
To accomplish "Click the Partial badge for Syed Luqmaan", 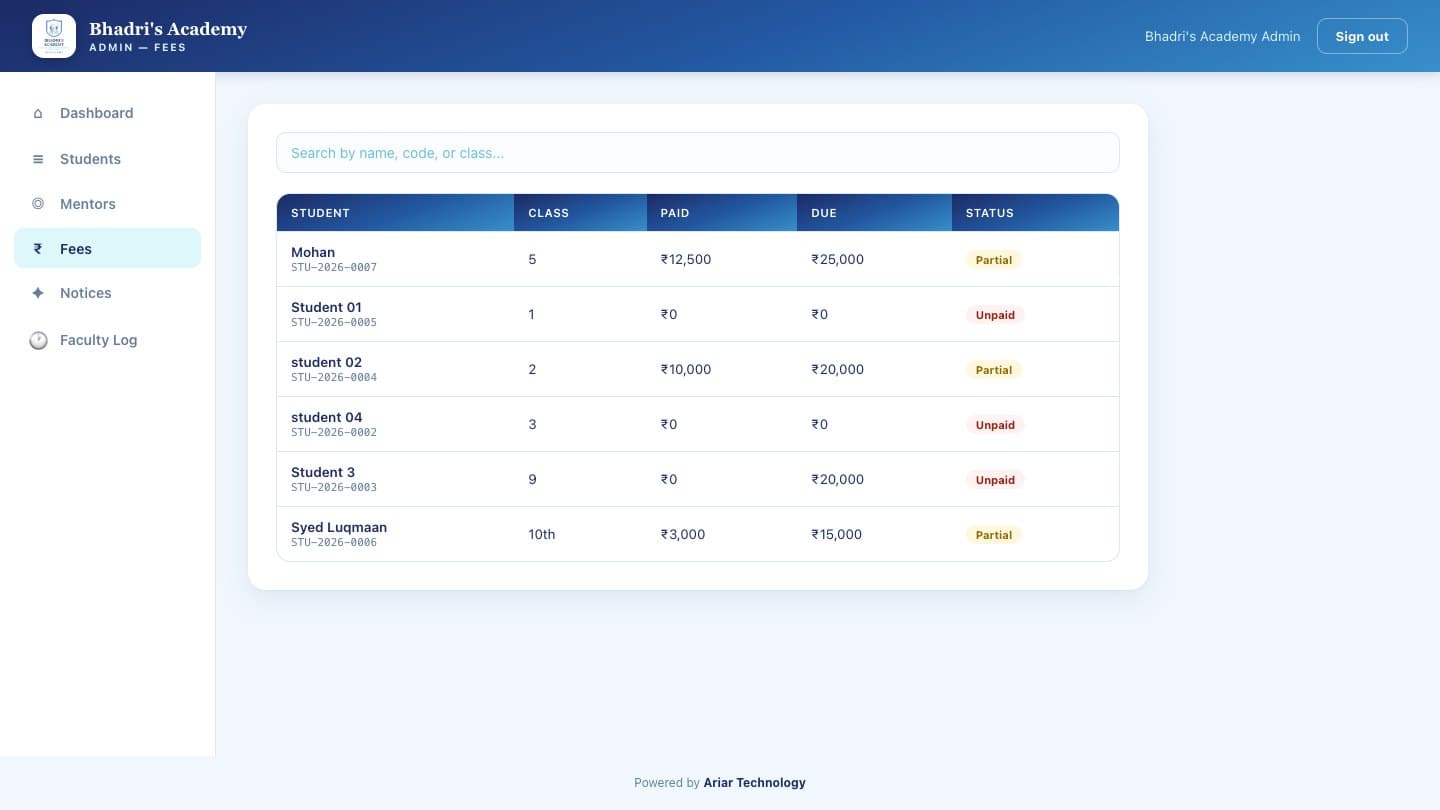I will (x=994, y=535).
